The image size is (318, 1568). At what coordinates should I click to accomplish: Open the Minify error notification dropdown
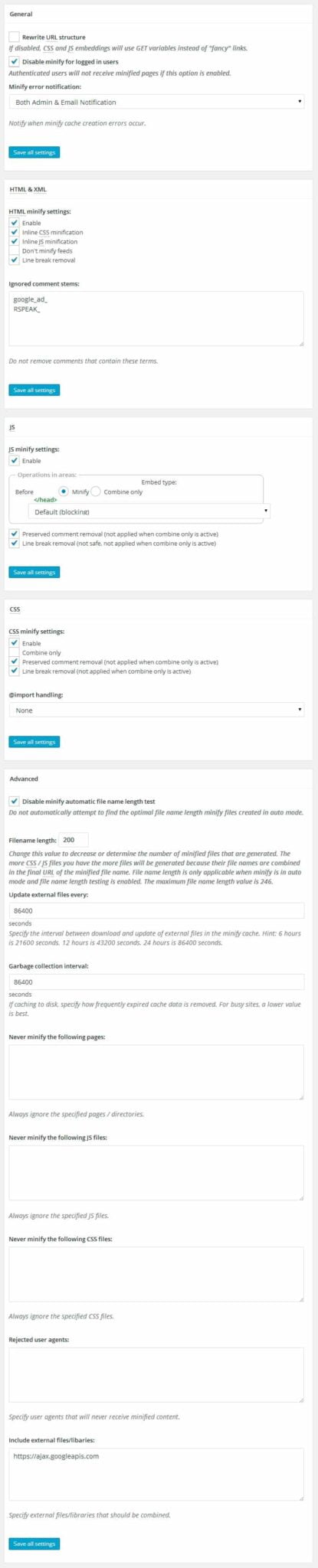pyautogui.click(x=157, y=102)
